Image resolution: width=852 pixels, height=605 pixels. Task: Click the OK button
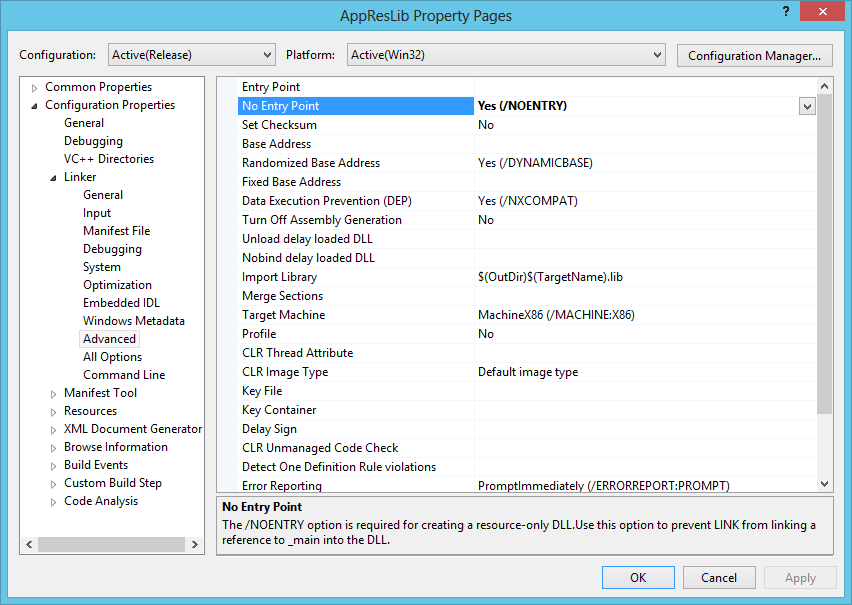click(x=638, y=577)
